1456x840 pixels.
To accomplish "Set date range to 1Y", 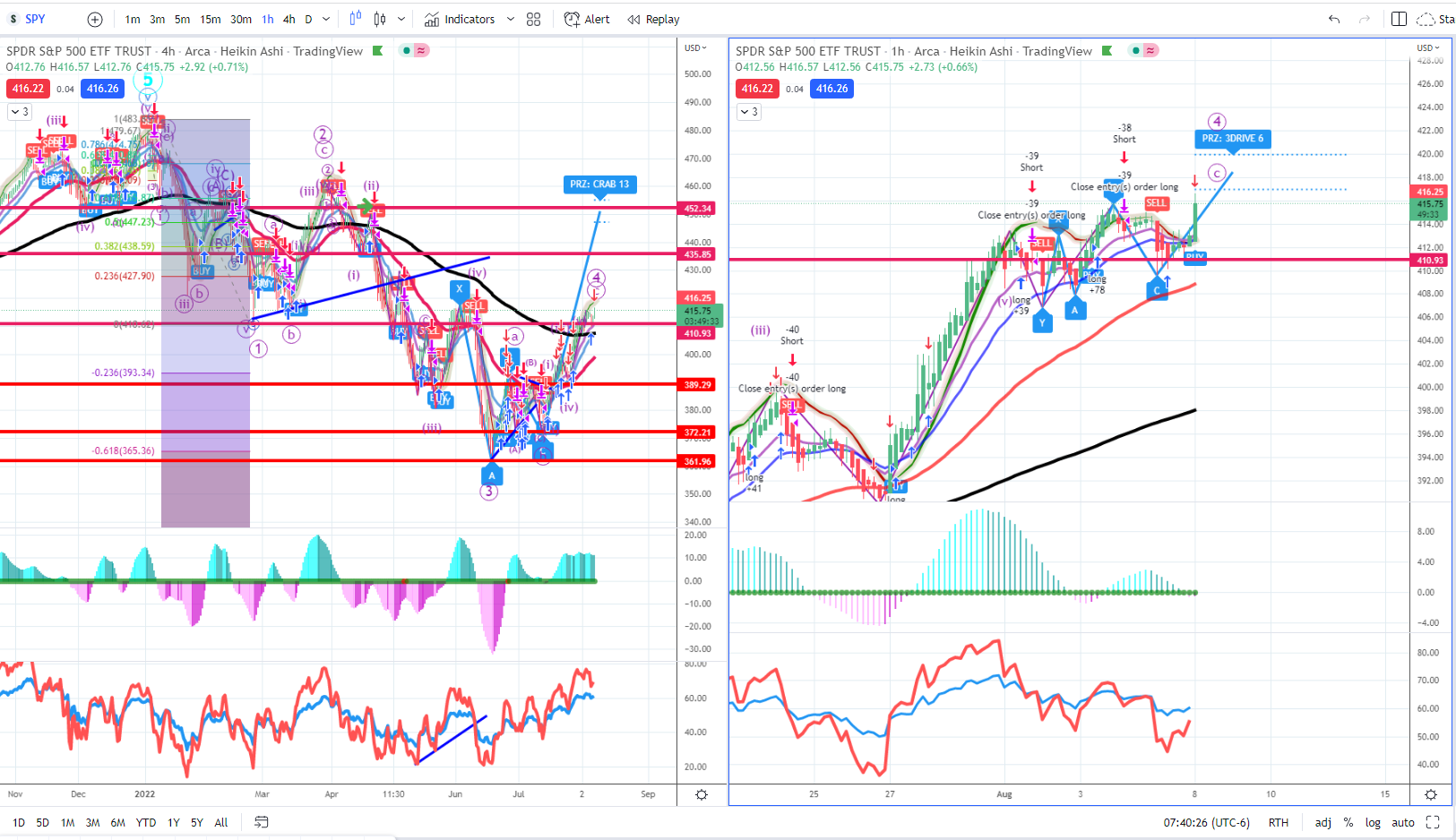I will pos(174,822).
